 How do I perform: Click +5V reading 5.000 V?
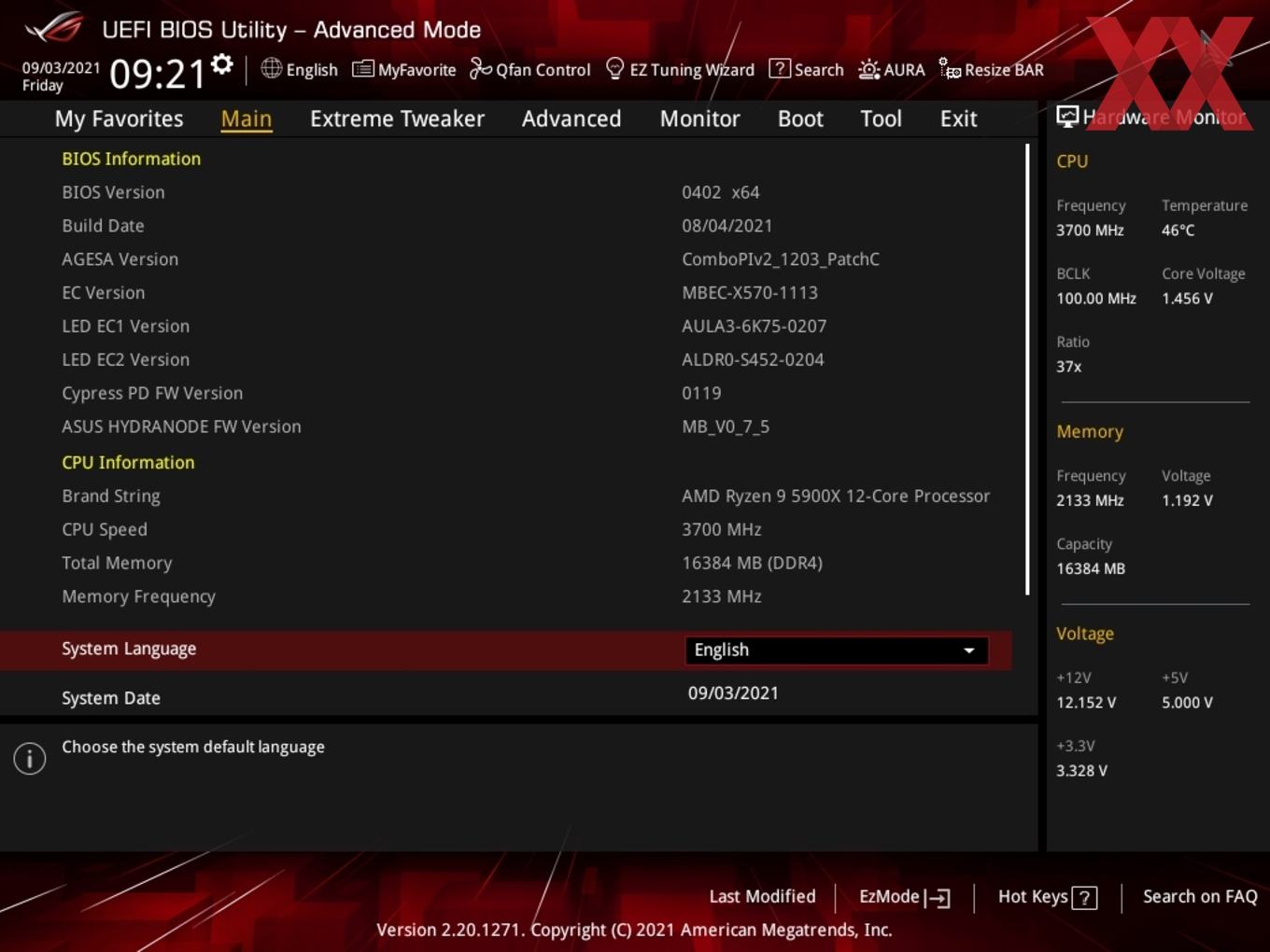pyautogui.click(x=1187, y=703)
